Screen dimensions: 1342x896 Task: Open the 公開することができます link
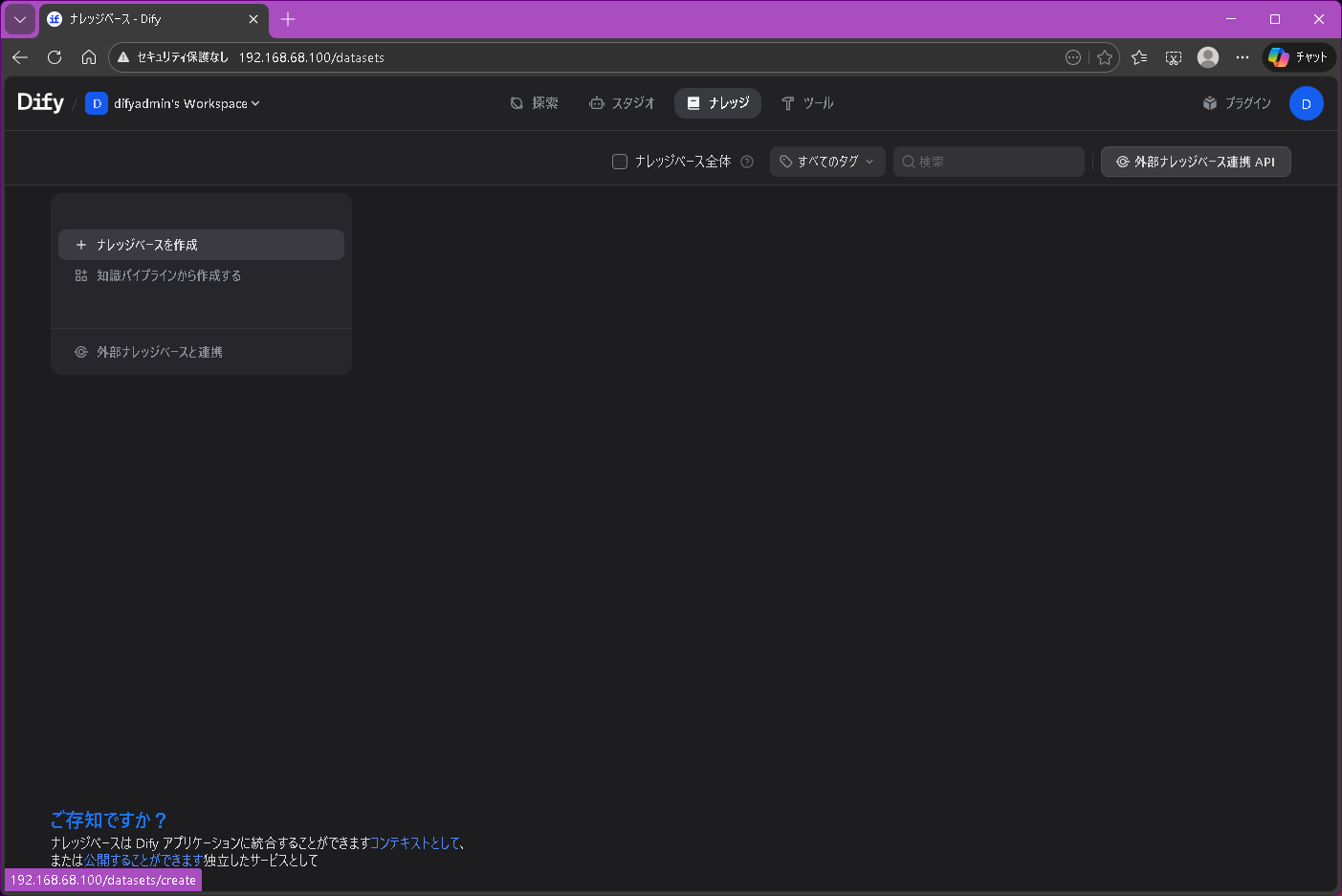coord(143,861)
